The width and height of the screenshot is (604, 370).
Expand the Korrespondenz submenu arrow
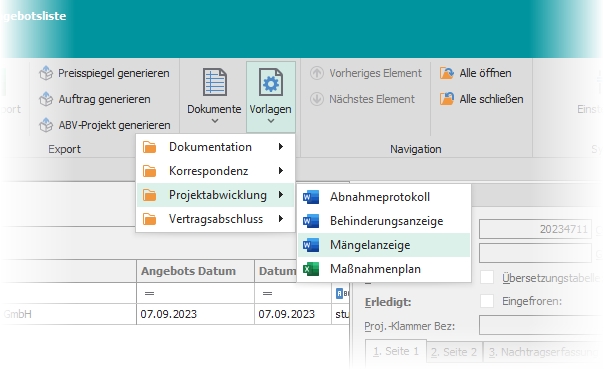pyautogui.click(x=281, y=171)
